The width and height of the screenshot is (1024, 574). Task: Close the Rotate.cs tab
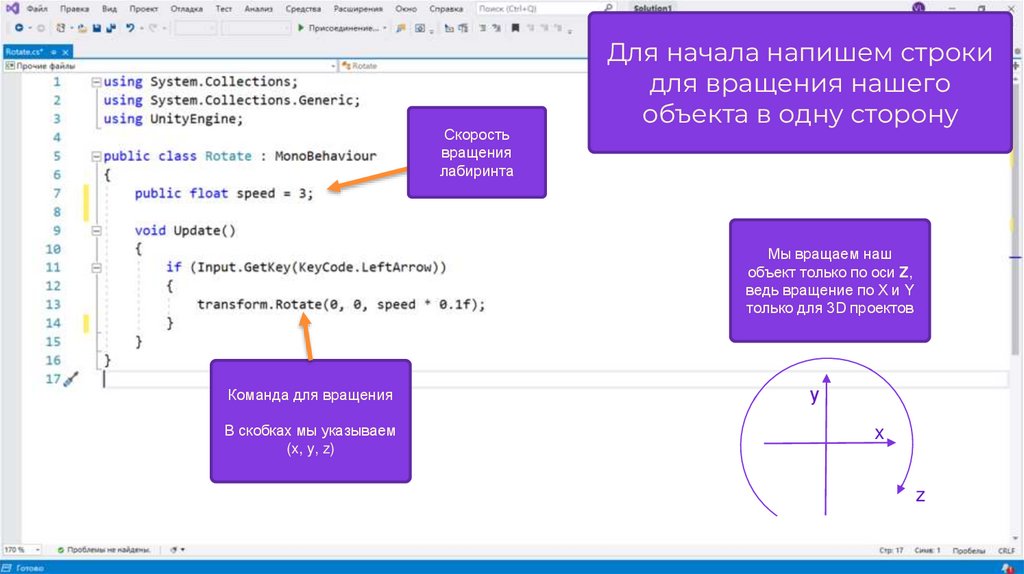pos(65,52)
